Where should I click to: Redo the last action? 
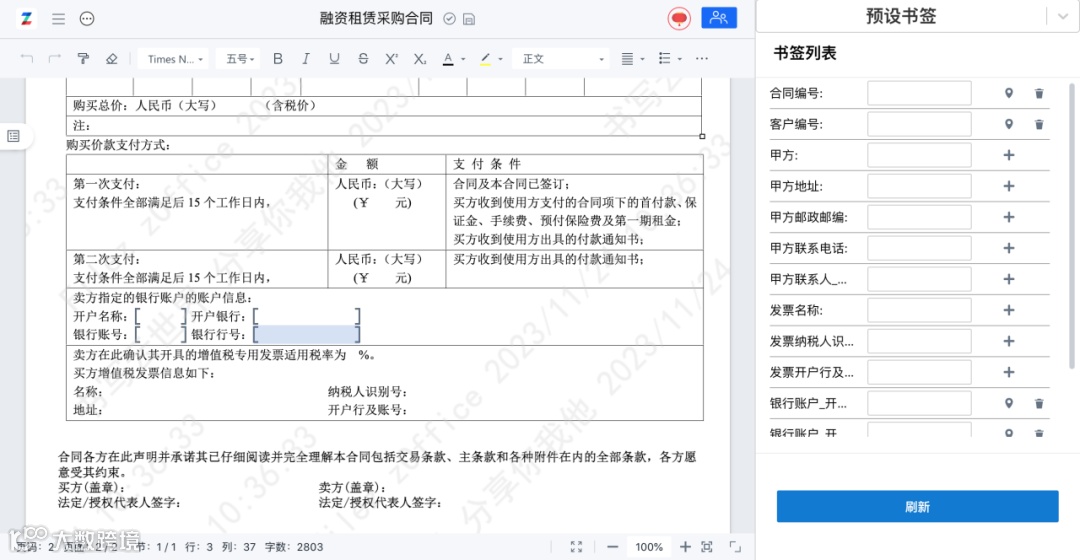coord(55,59)
